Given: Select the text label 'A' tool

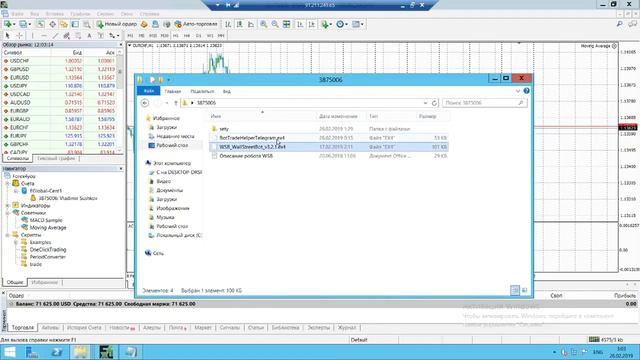Looking at the screenshot, I should click(89, 36).
